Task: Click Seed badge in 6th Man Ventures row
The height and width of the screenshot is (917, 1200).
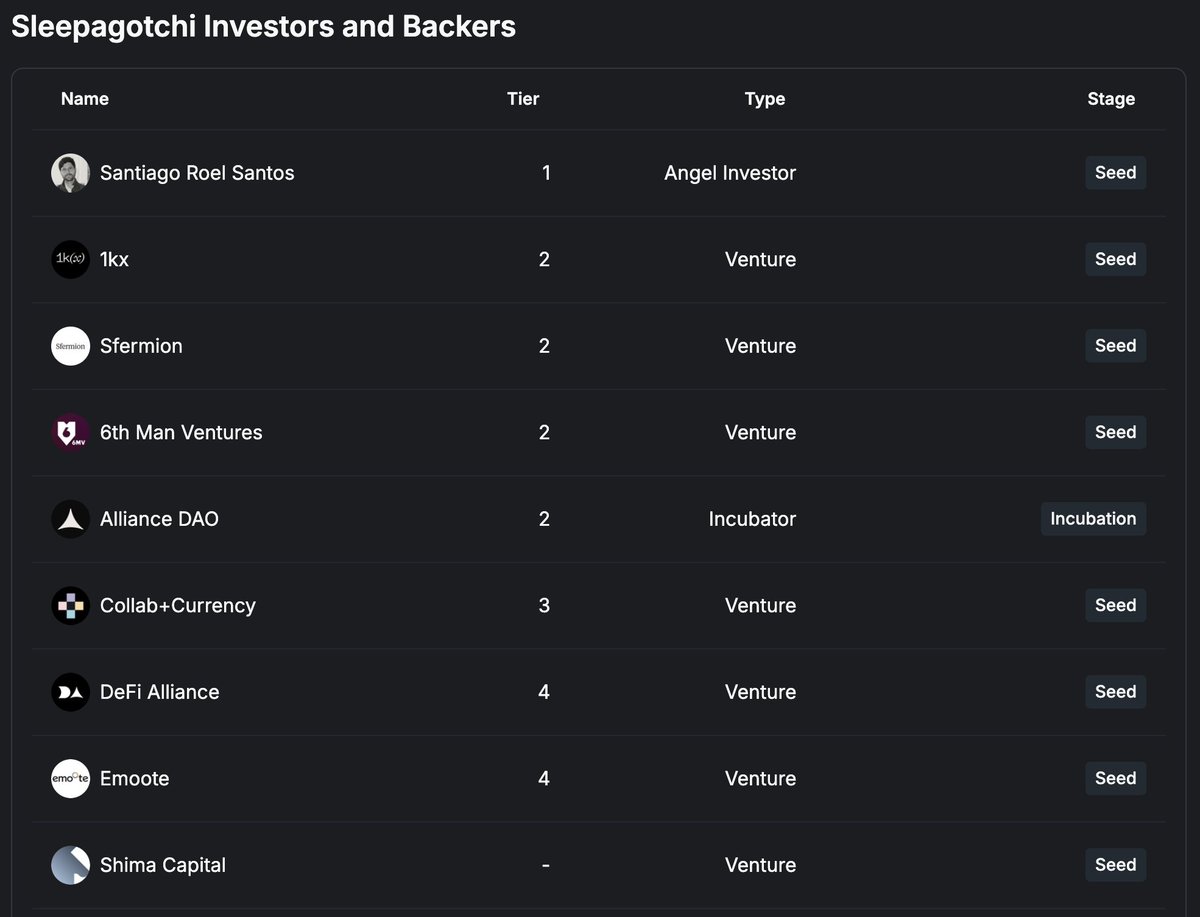Action: 1116,432
